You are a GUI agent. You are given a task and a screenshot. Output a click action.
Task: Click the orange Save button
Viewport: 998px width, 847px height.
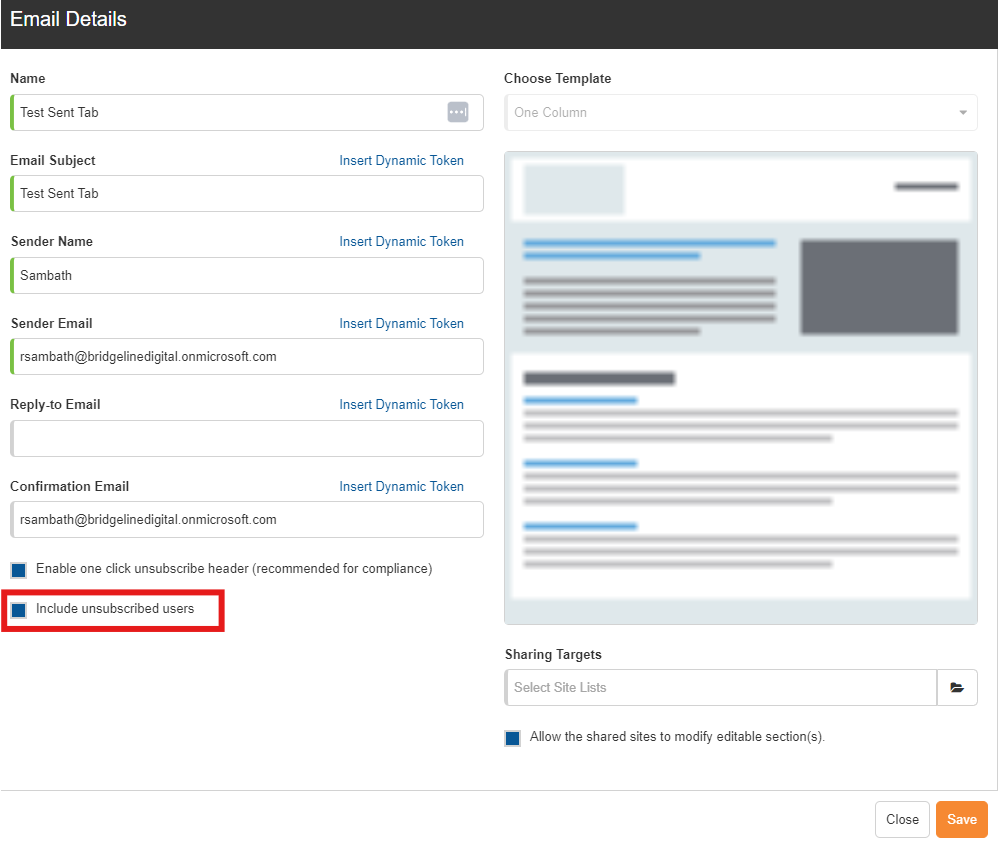click(961, 820)
